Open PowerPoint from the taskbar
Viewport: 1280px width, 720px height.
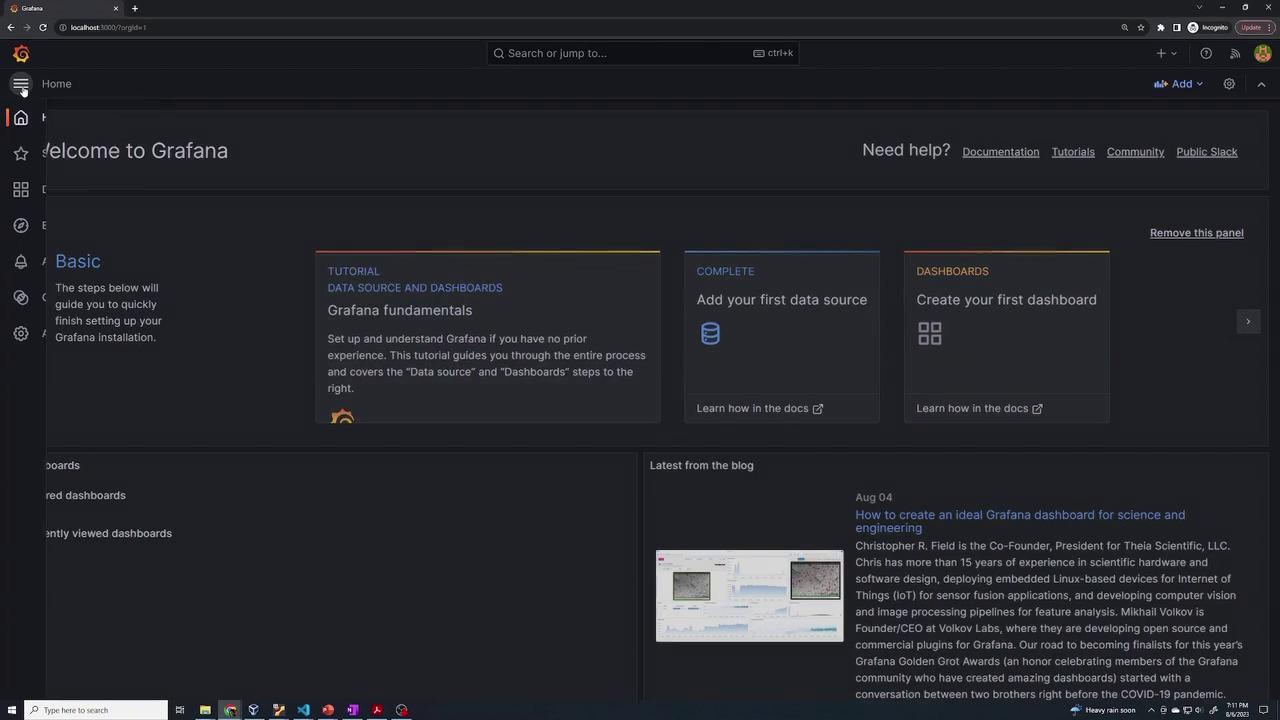(328, 710)
